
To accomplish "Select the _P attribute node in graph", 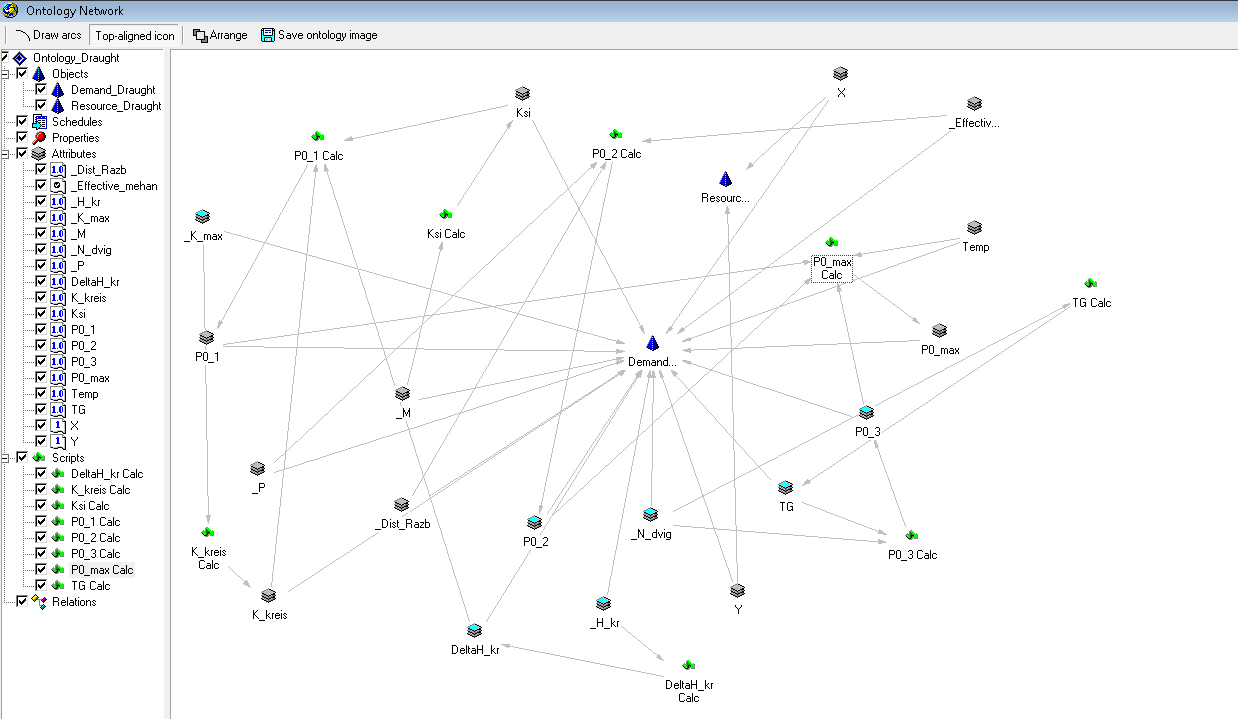I will coord(257,468).
